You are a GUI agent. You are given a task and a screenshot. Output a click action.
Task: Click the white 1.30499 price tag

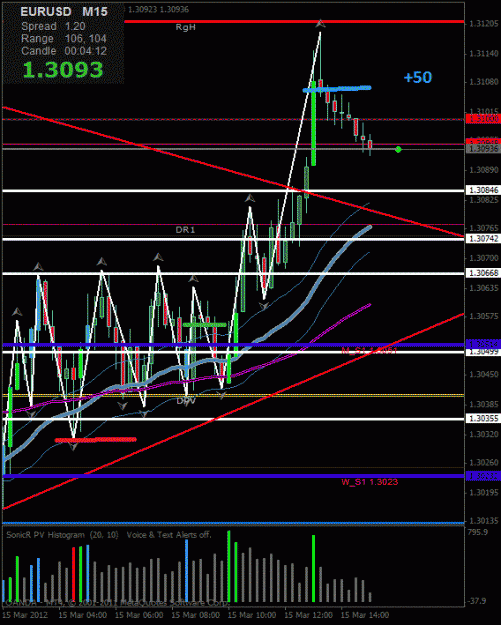point(483,352)
